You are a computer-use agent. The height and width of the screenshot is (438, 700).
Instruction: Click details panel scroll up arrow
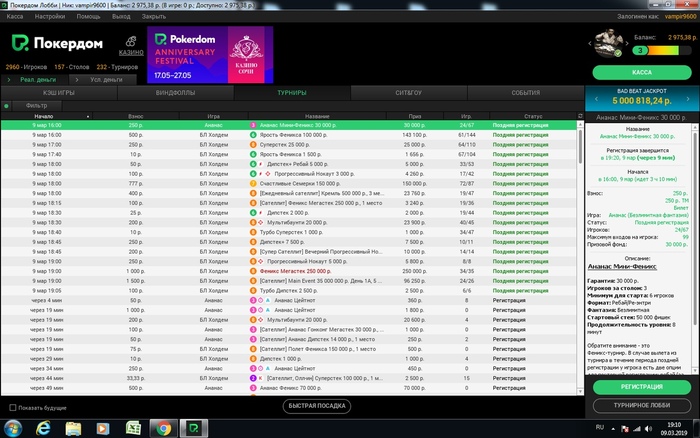click(695, 127)
